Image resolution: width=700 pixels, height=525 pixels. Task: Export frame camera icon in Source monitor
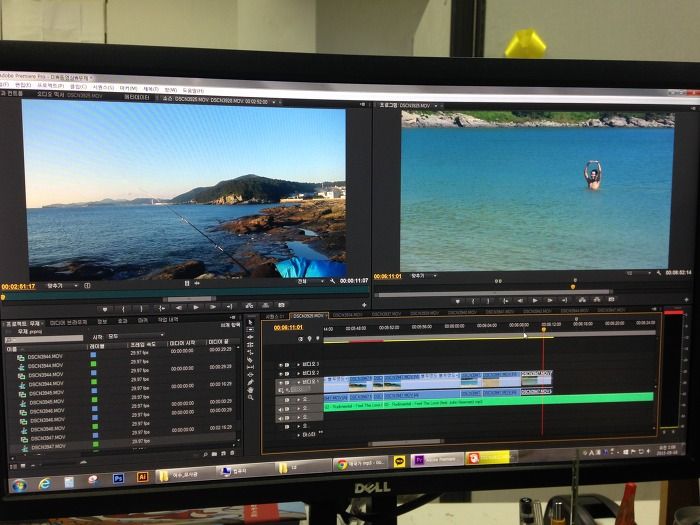click(x=282, y=305)
